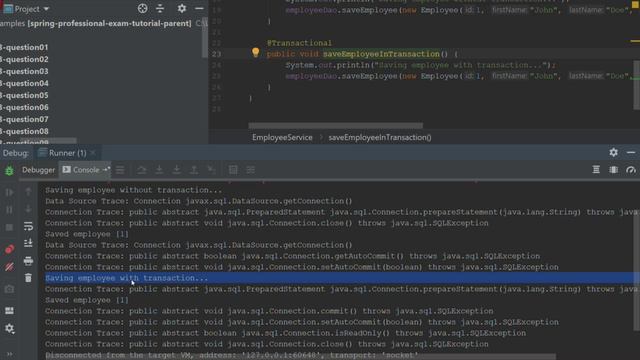Open Project panel settings gear
Screen dimensions: 640x360
182,8
